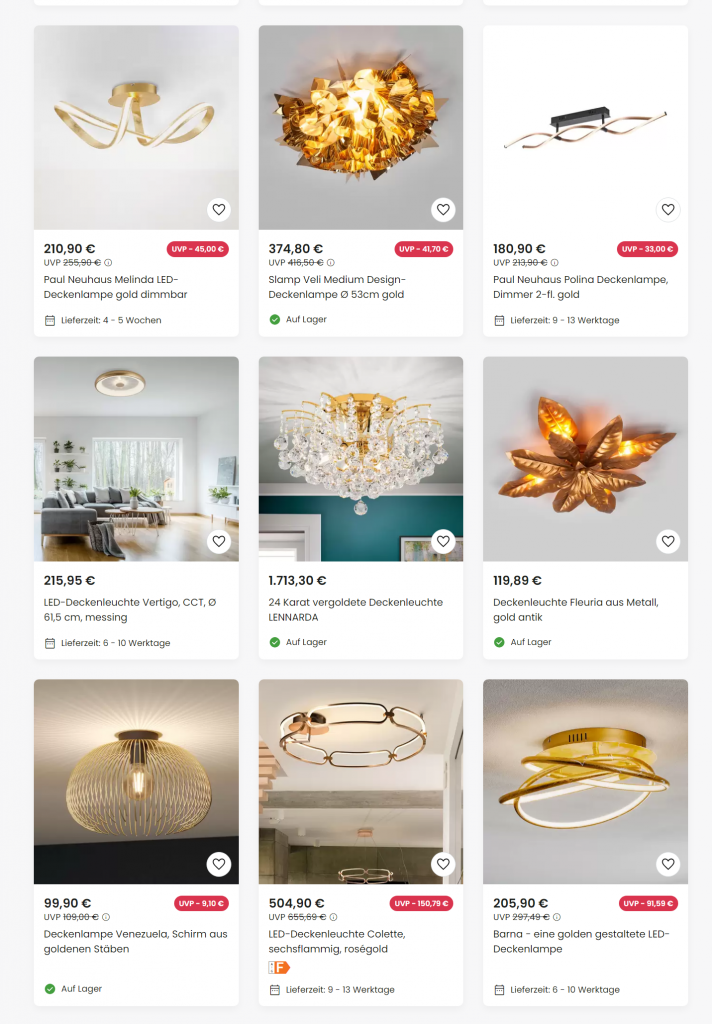View Slamp Veli gold lamp image
Screen dimensions: 712x1024
(x=361, y=127)
